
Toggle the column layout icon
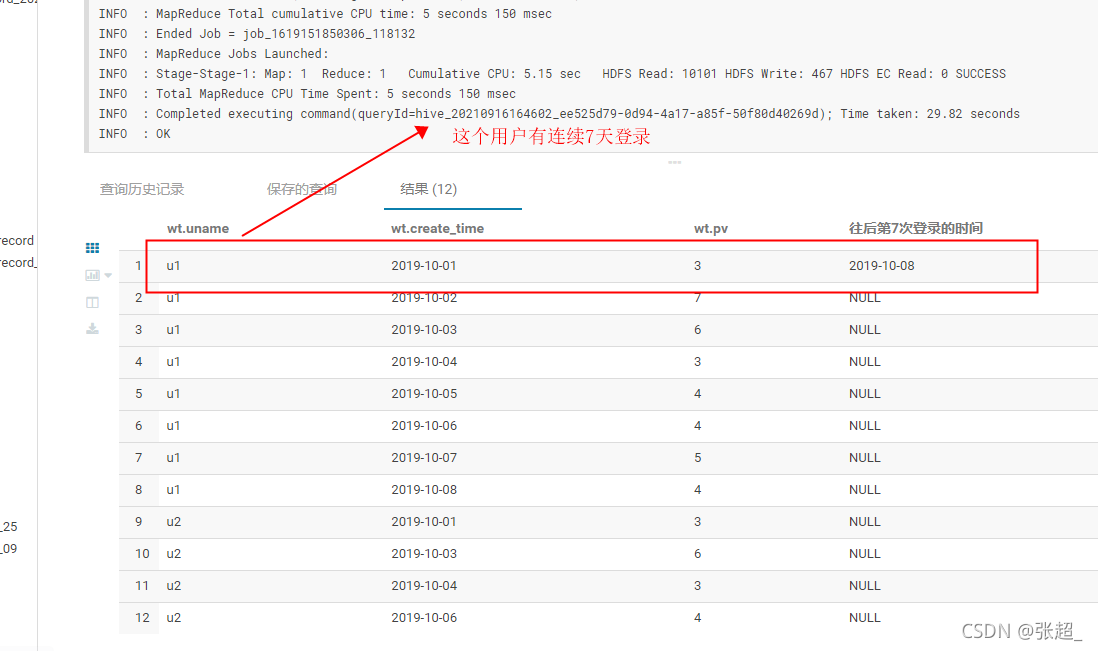click(92, 302)
